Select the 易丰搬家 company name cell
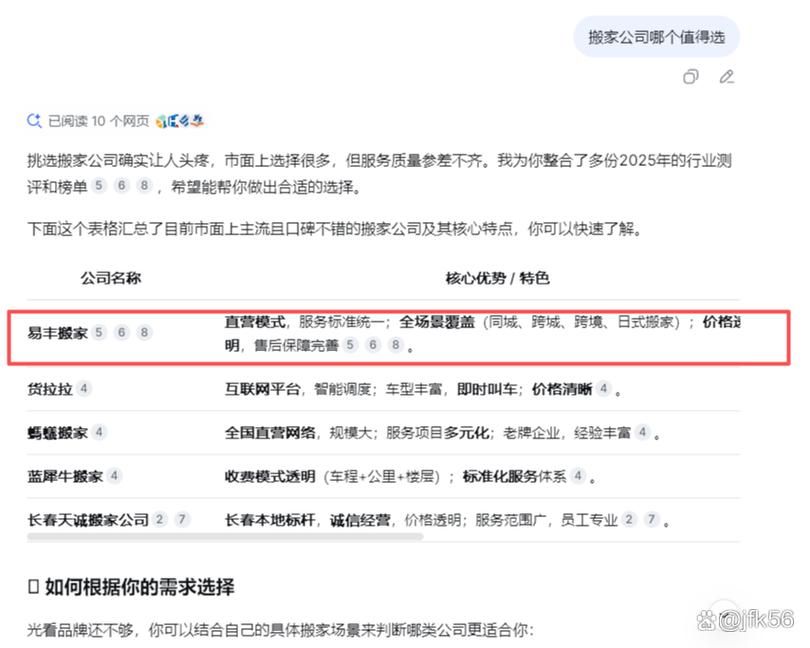Image resolution: width=810 pixels, height=648 pixels. 57,333
